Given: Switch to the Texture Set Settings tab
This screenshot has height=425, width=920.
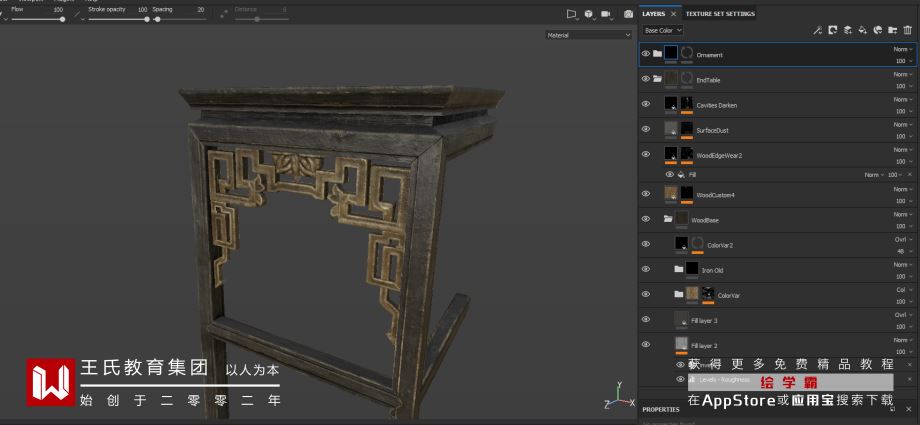Looking at the screenshot, I should click(720, 14).
